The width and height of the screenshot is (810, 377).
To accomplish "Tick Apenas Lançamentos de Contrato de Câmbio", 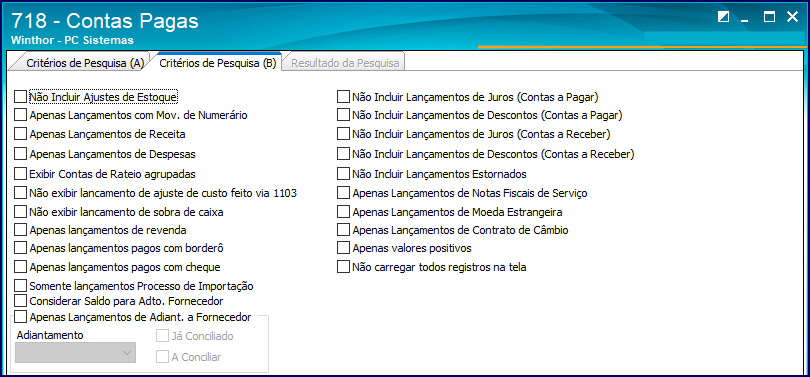I will 343,230.
